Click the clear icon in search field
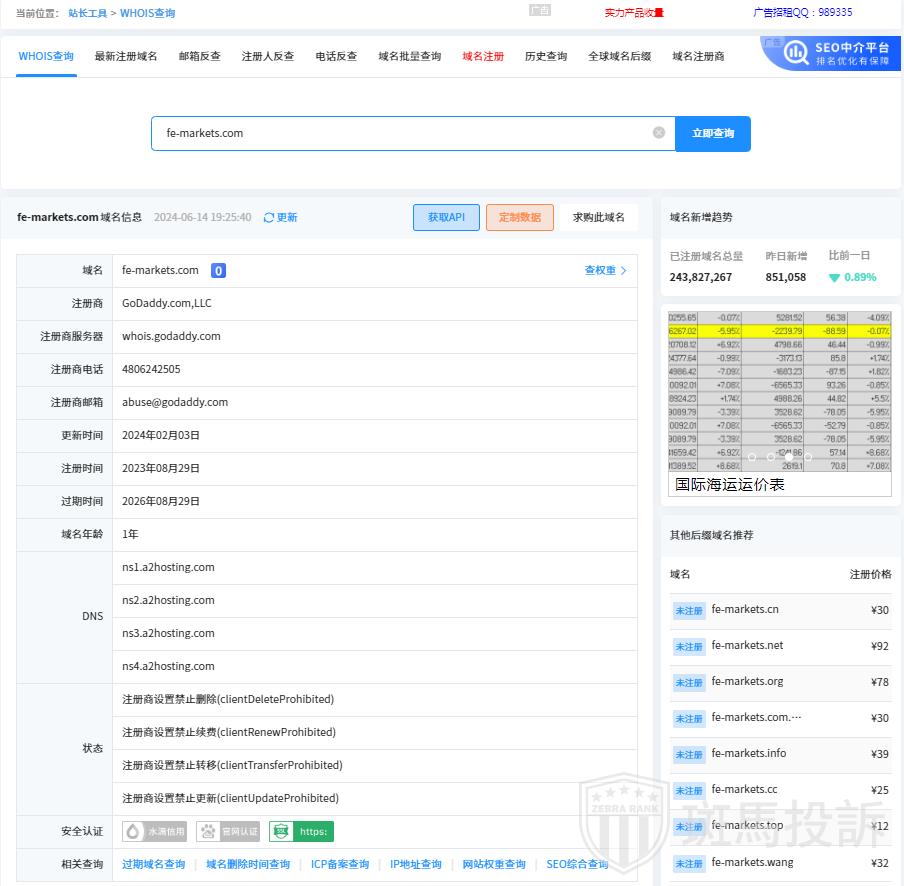Image resolution: width=904 pixels, height=886 pixels. (658, 133)
